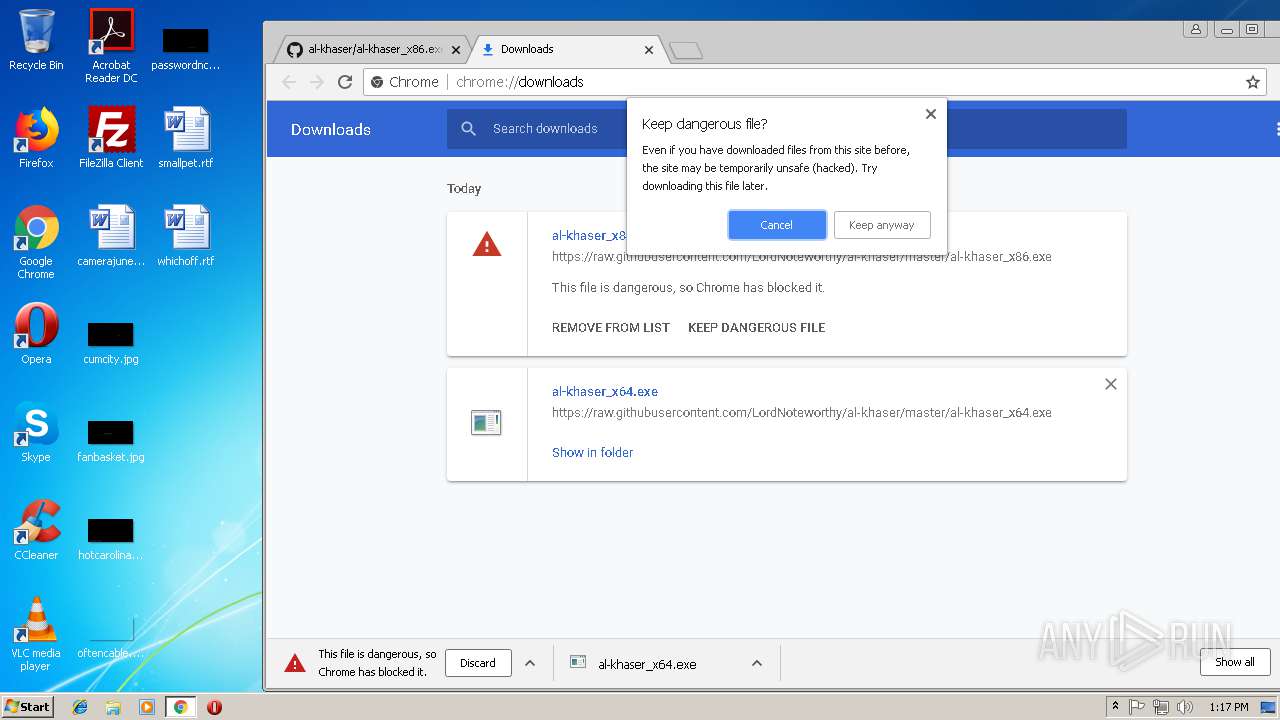Click the volume speaker tray icon
Viewport: 1280px width, 720px height.
pos(1185,707)
